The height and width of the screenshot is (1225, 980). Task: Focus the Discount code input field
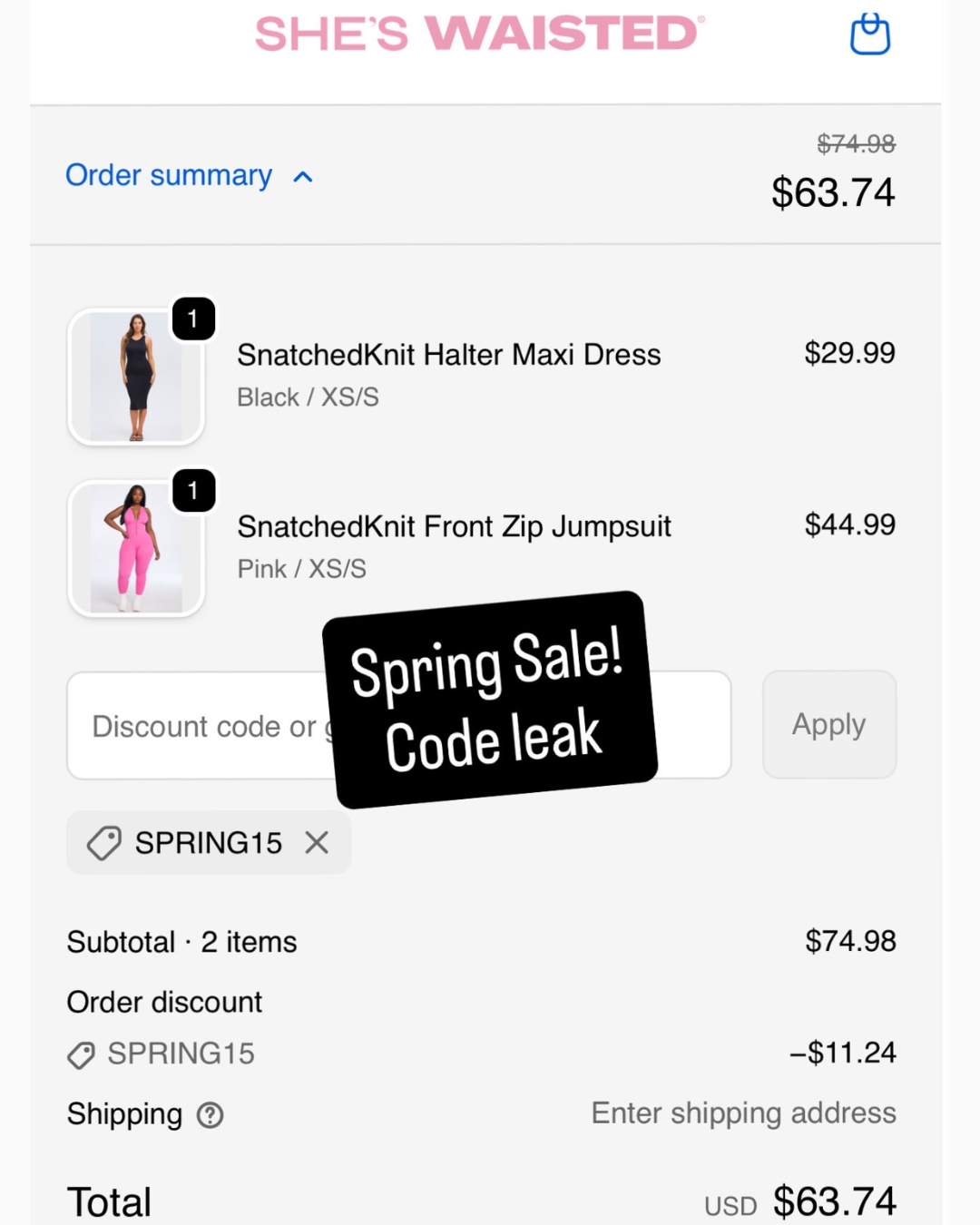(399, 725)
